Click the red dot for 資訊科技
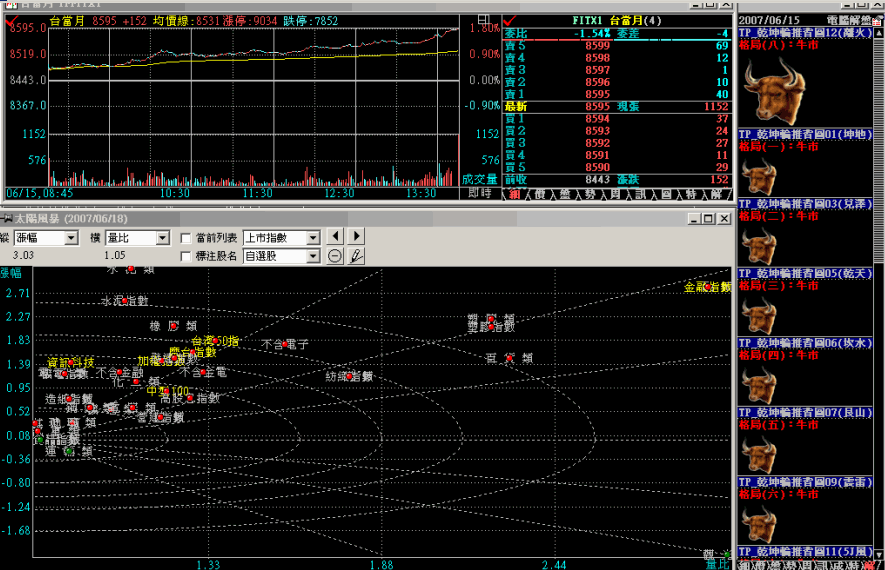Image resolution: width=885 pixels, height=570 pixels. tap(71, 362)
